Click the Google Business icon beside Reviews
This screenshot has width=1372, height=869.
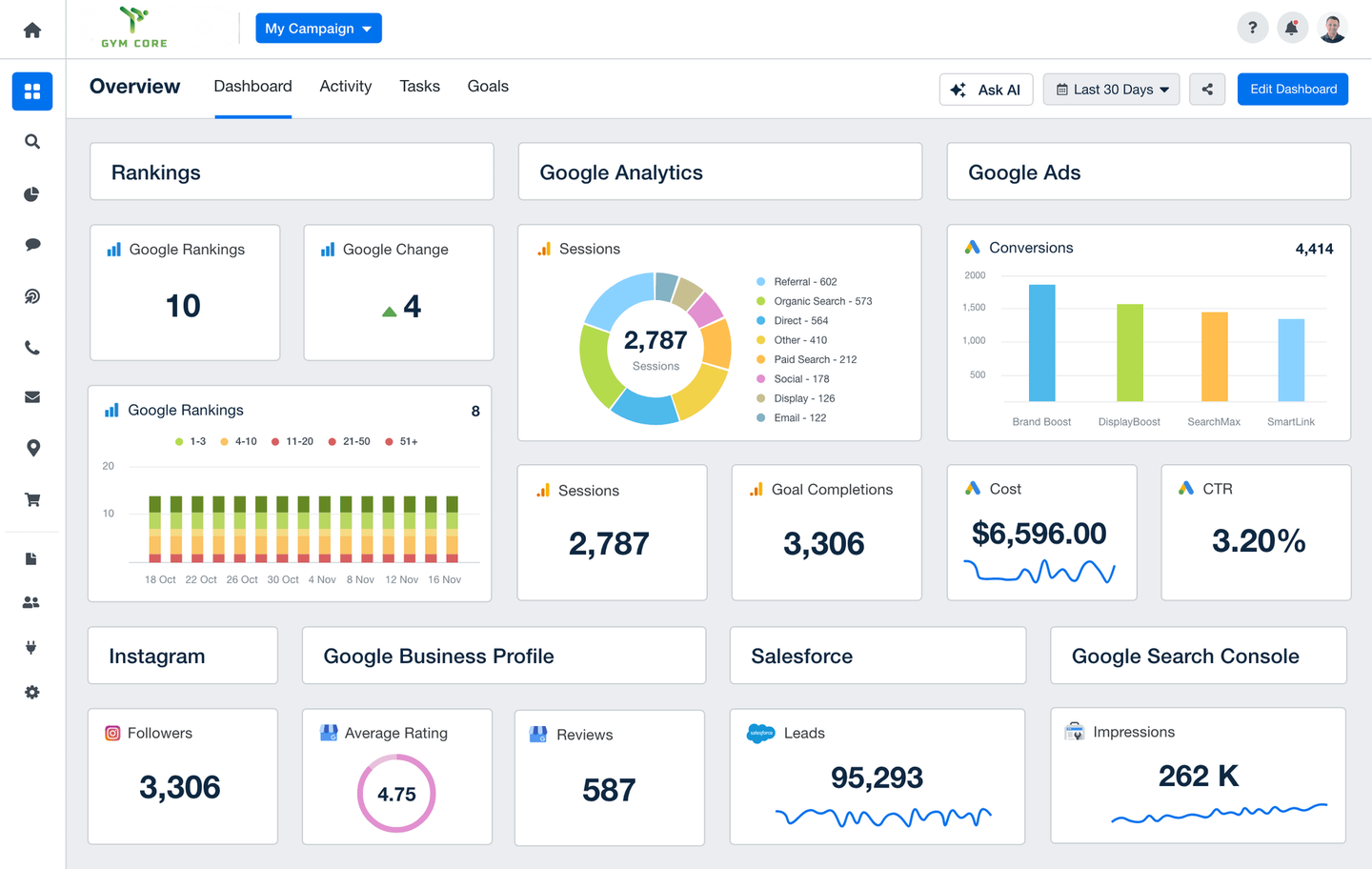538,735
